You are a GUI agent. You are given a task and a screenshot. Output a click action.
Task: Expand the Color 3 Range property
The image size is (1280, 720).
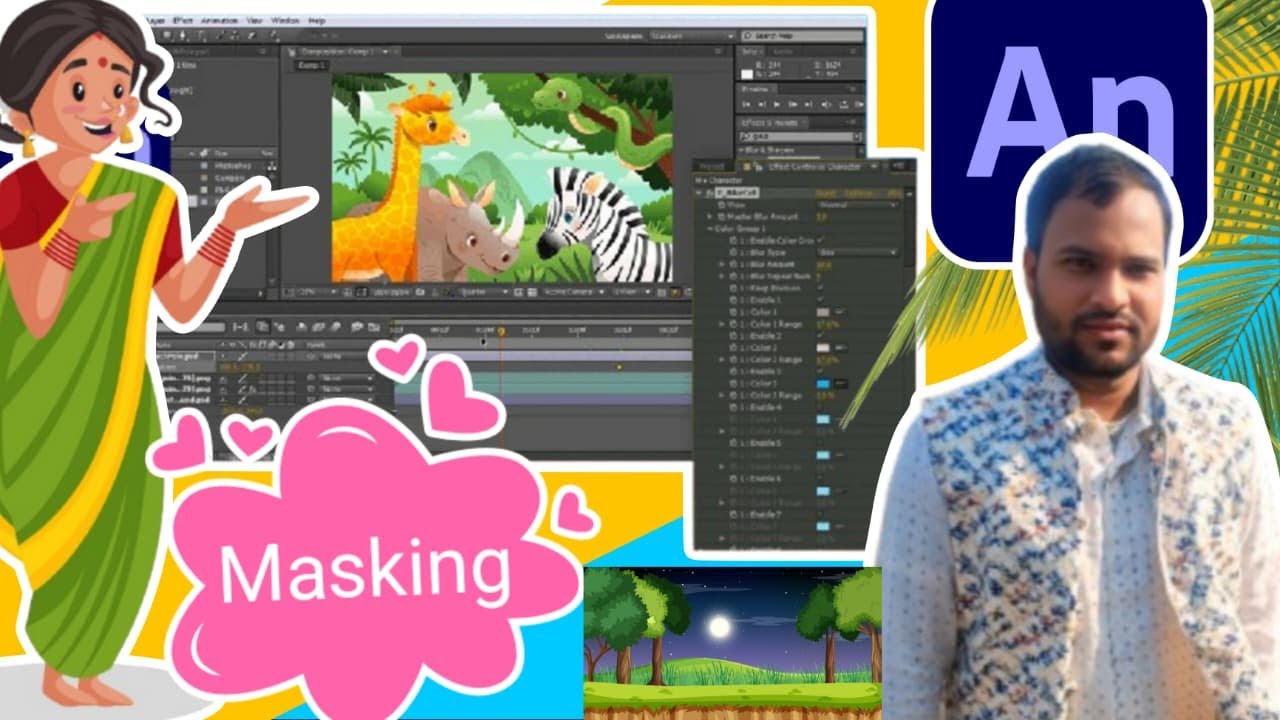click(x=721, y=396)
